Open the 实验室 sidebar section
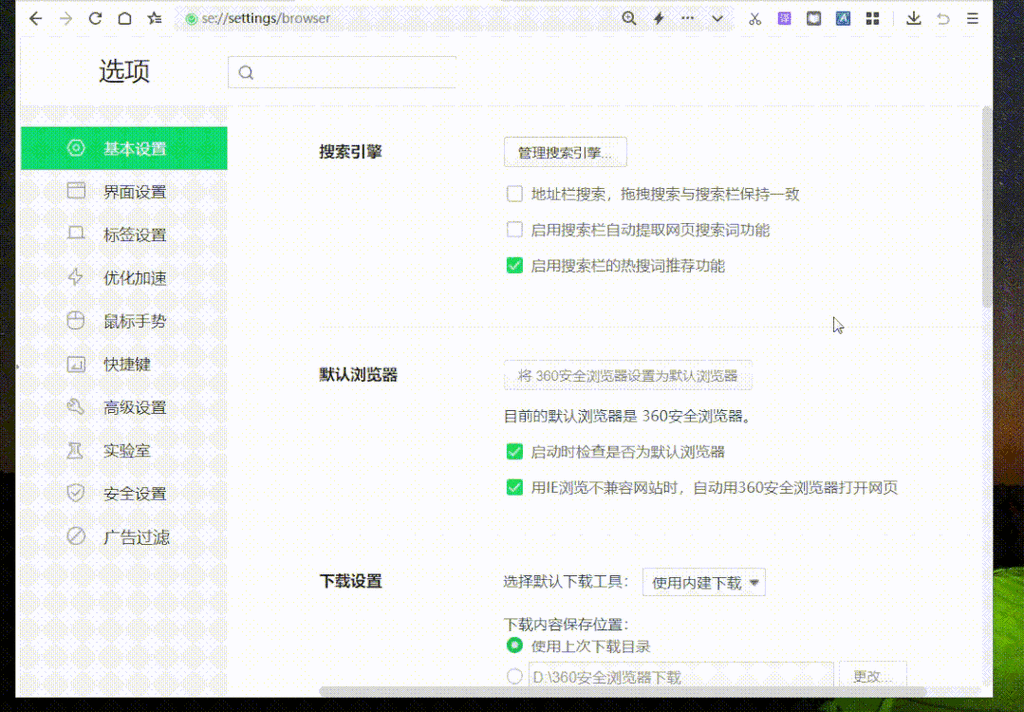1024x712 pixels. pyautogui.click(x=121, y=450)
